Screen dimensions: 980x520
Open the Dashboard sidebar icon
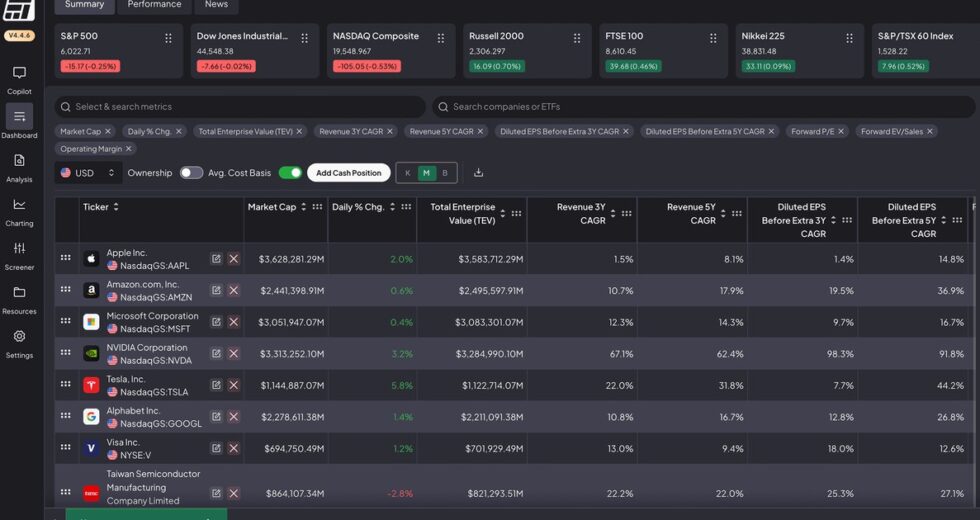click(19, 116)
